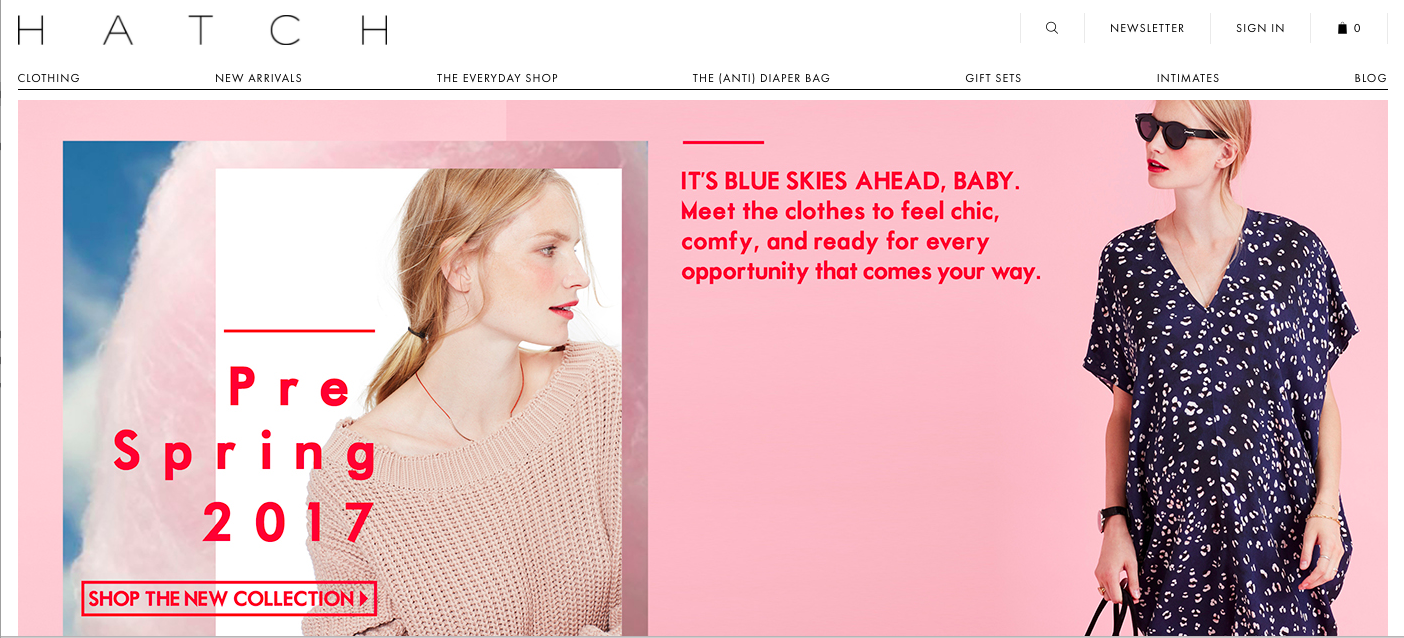Click the arrow in Shop the New Collection
Viewport: 1404px width, 638px height.
(x=365, y=599)
